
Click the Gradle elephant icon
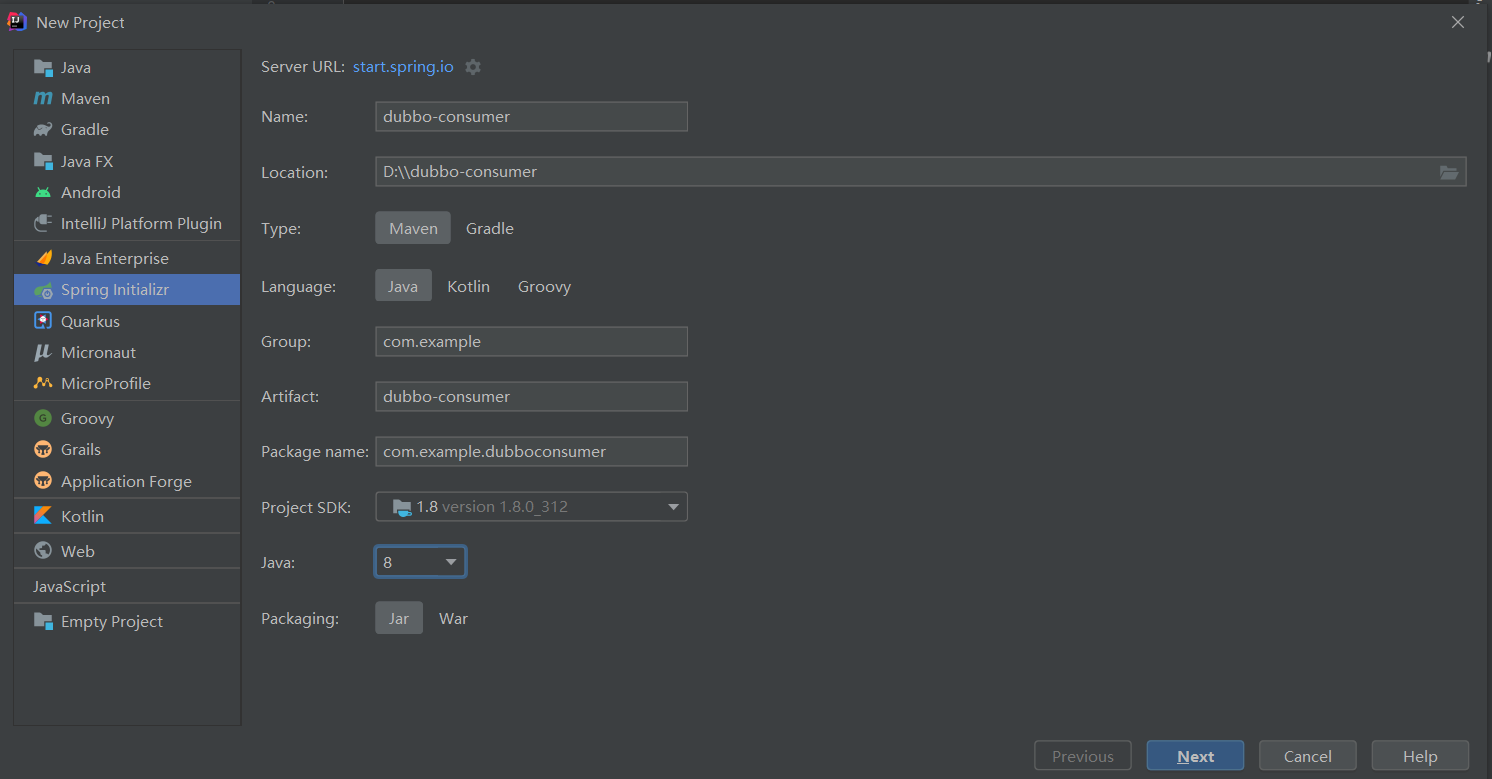[x=43, y=130]
